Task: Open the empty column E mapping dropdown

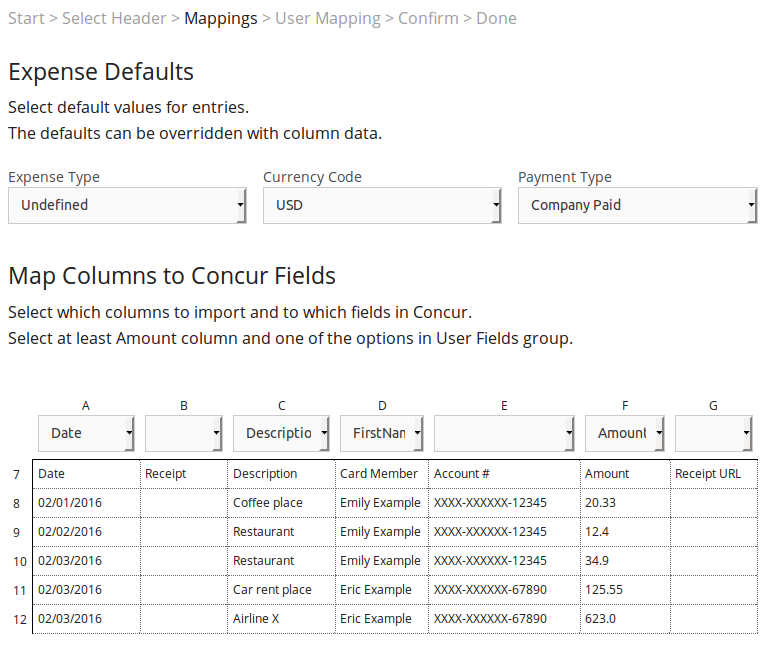Action: point(504,434)
